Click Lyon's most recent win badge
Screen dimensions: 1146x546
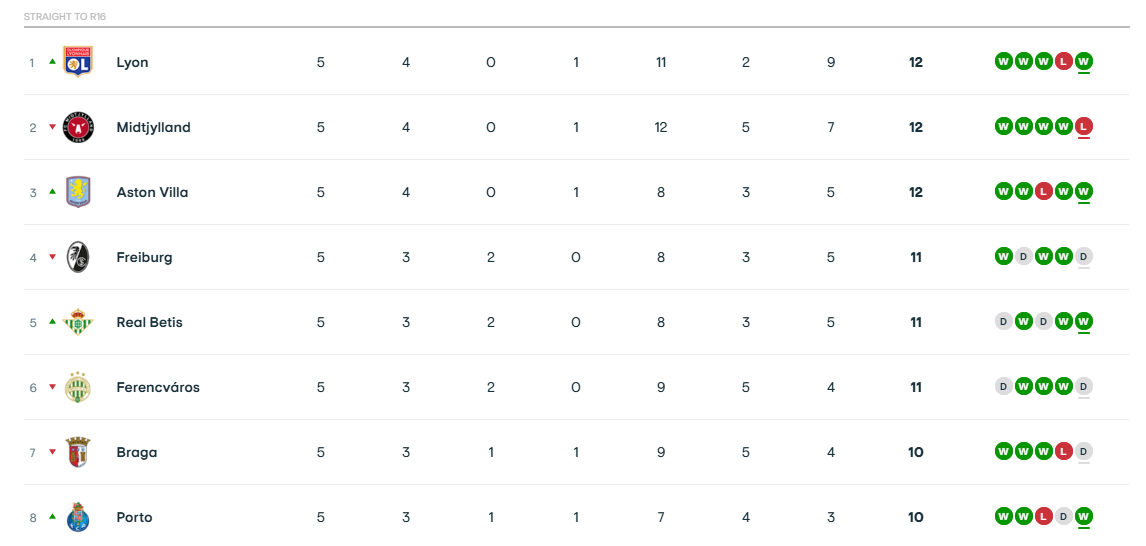(x=1084, y=62)
